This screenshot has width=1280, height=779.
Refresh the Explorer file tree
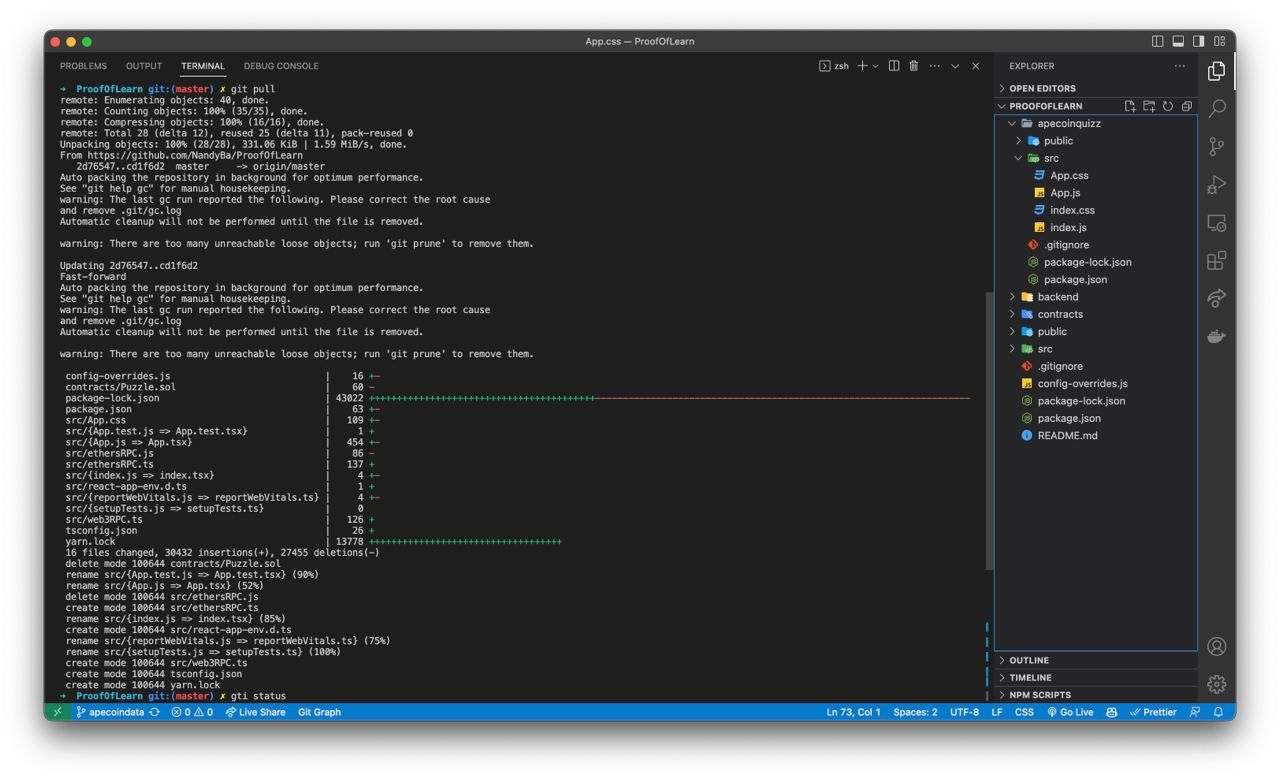[1167, 106]
